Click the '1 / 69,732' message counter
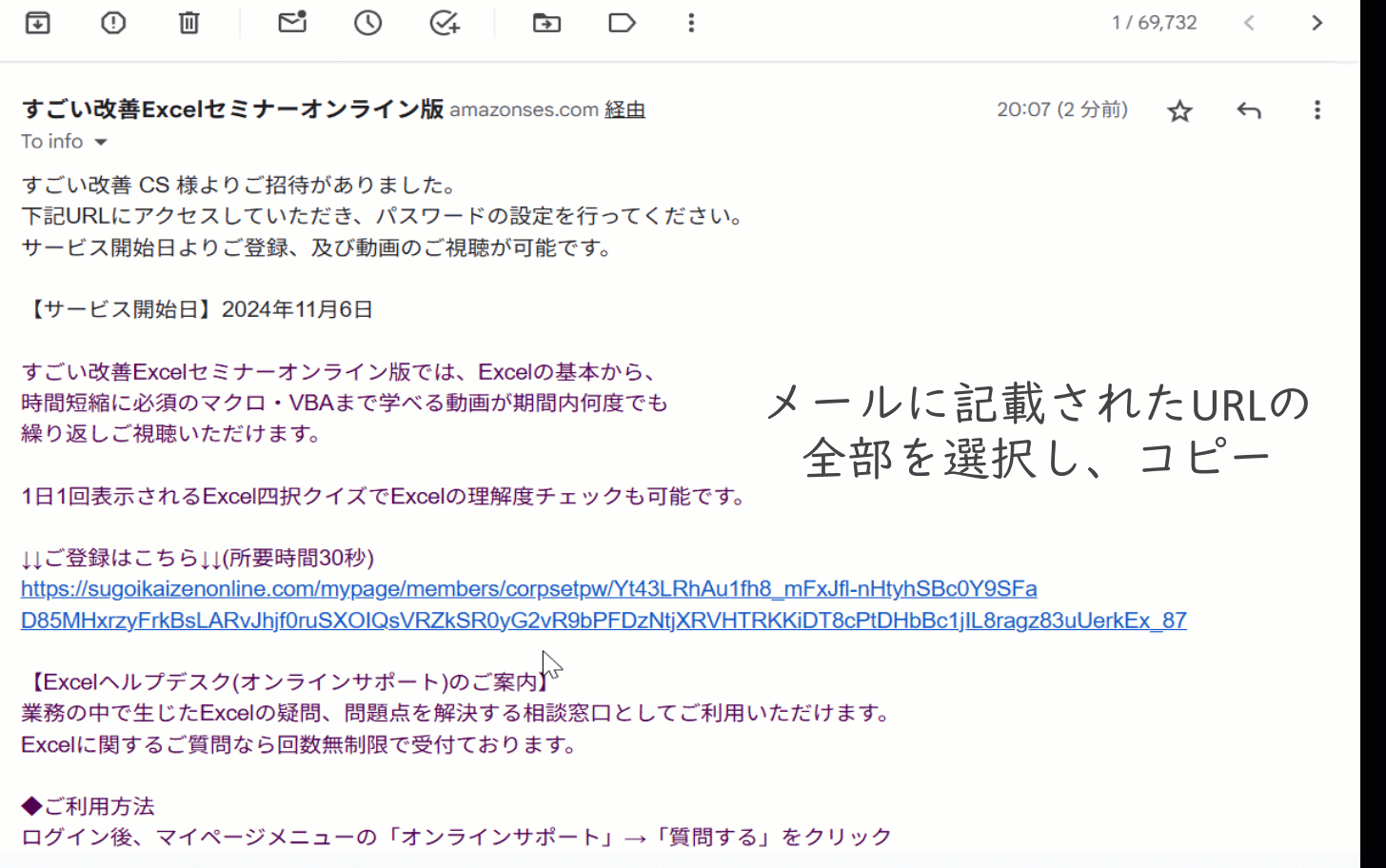This screenshot has width=1386, height=868. [1154, 23]
